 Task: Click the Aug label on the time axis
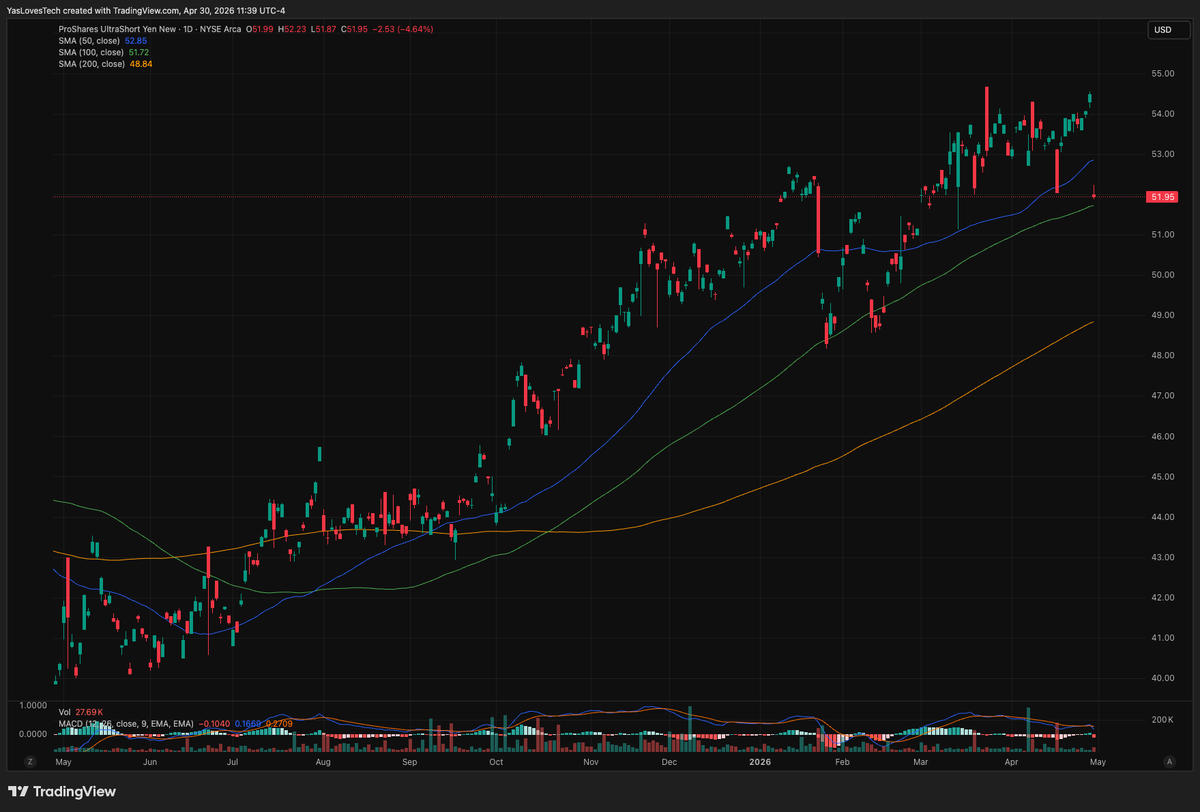tap(323, 762)
